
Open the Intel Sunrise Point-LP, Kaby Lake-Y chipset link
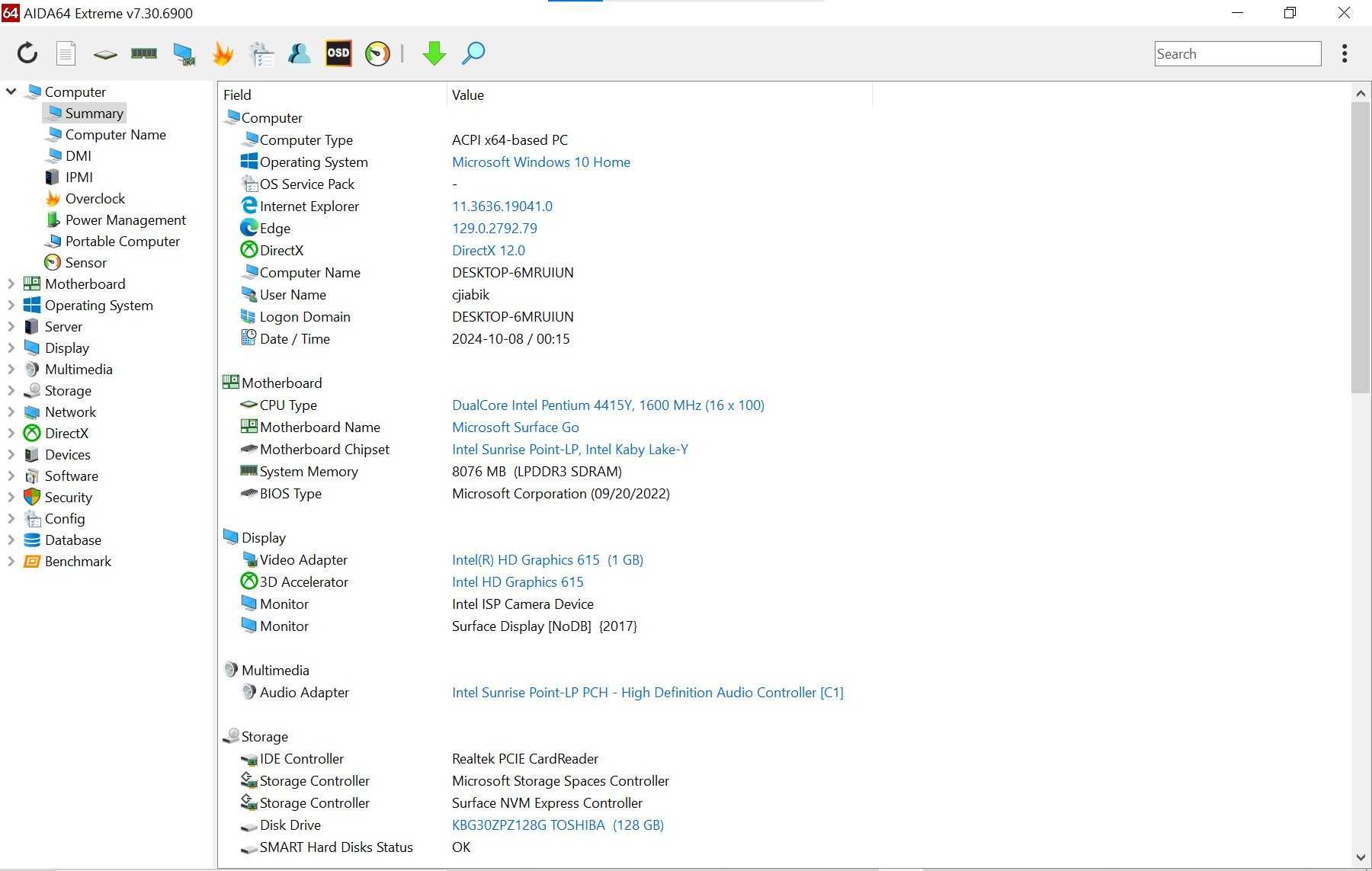(x=570, y=449)
